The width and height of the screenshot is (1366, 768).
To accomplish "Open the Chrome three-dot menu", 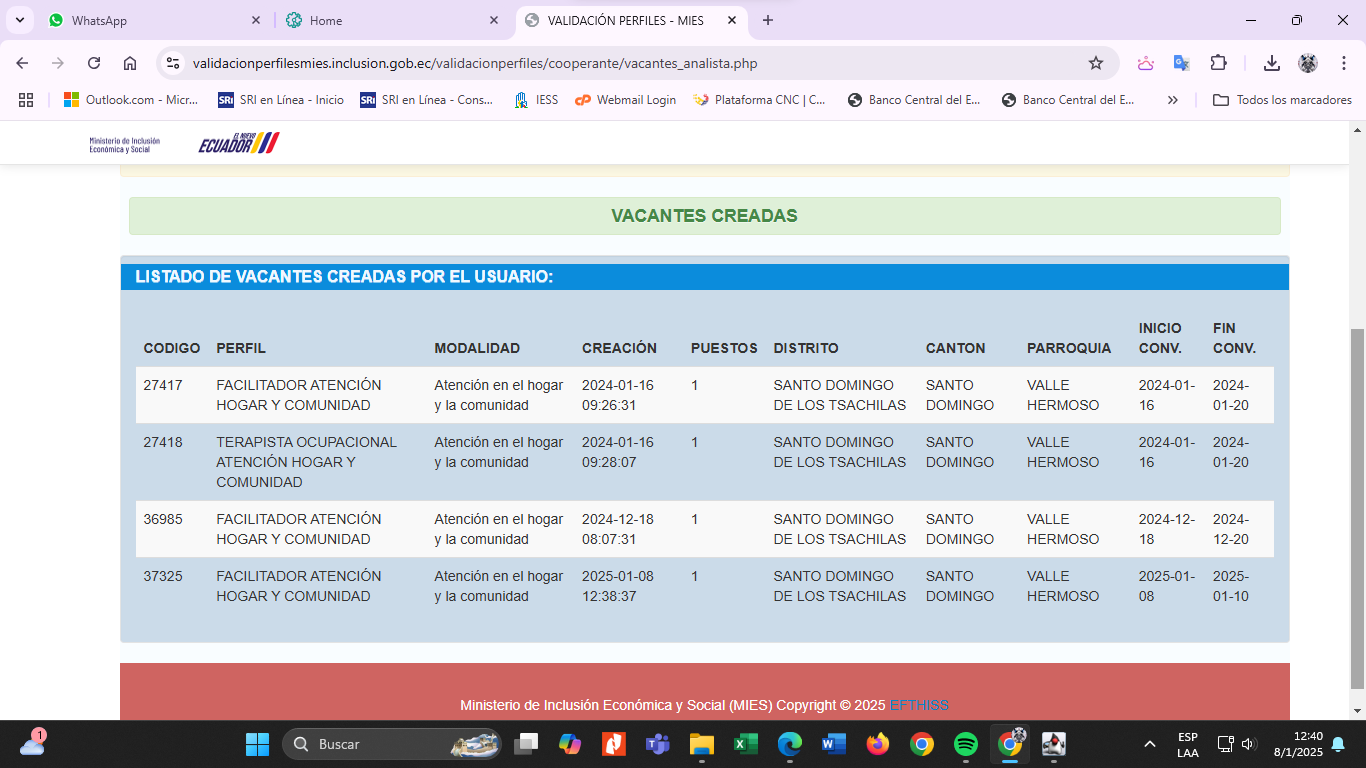I will tap(1342, 63).
